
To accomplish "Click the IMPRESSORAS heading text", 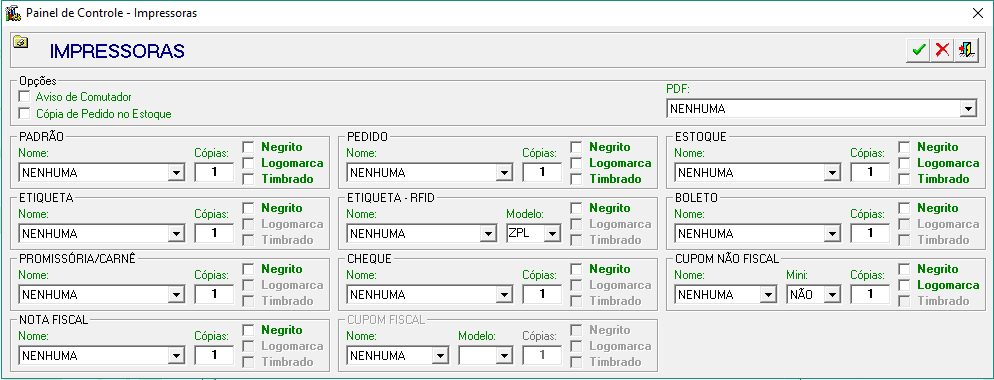I will [x=117, y=51].
